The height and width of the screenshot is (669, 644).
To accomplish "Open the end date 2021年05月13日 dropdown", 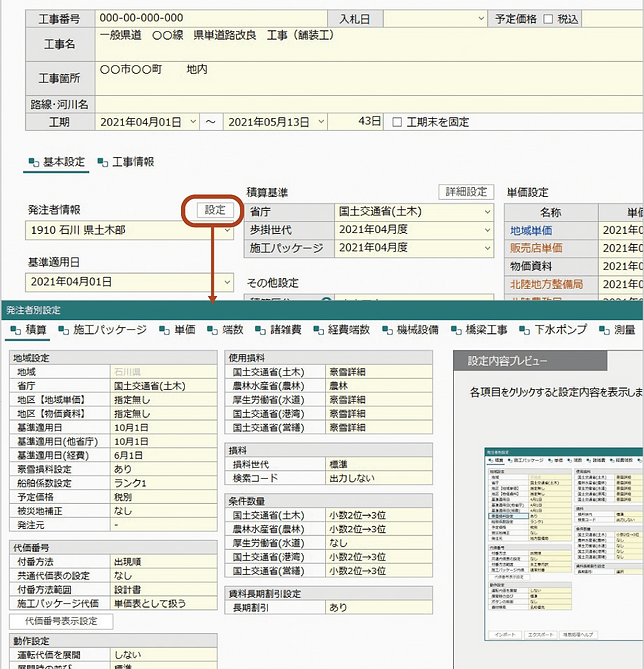I will [321, 122].
